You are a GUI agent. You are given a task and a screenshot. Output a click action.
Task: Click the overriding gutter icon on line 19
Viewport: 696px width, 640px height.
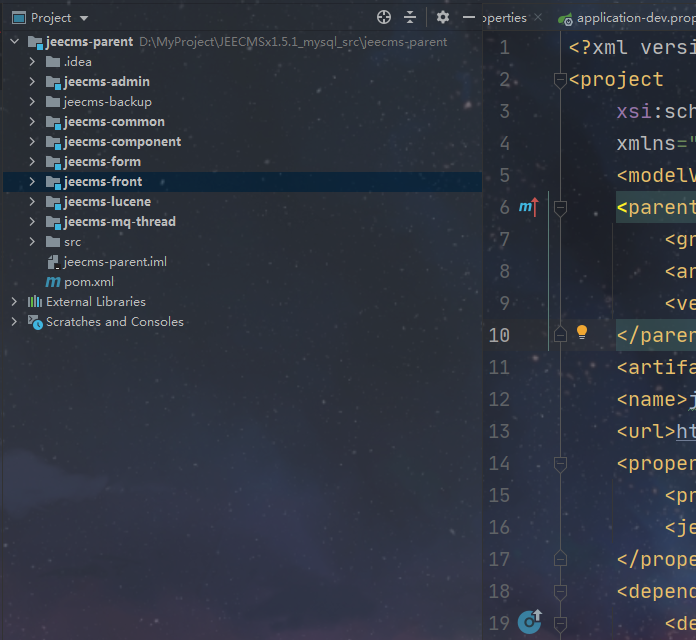[x=530, y=621]
